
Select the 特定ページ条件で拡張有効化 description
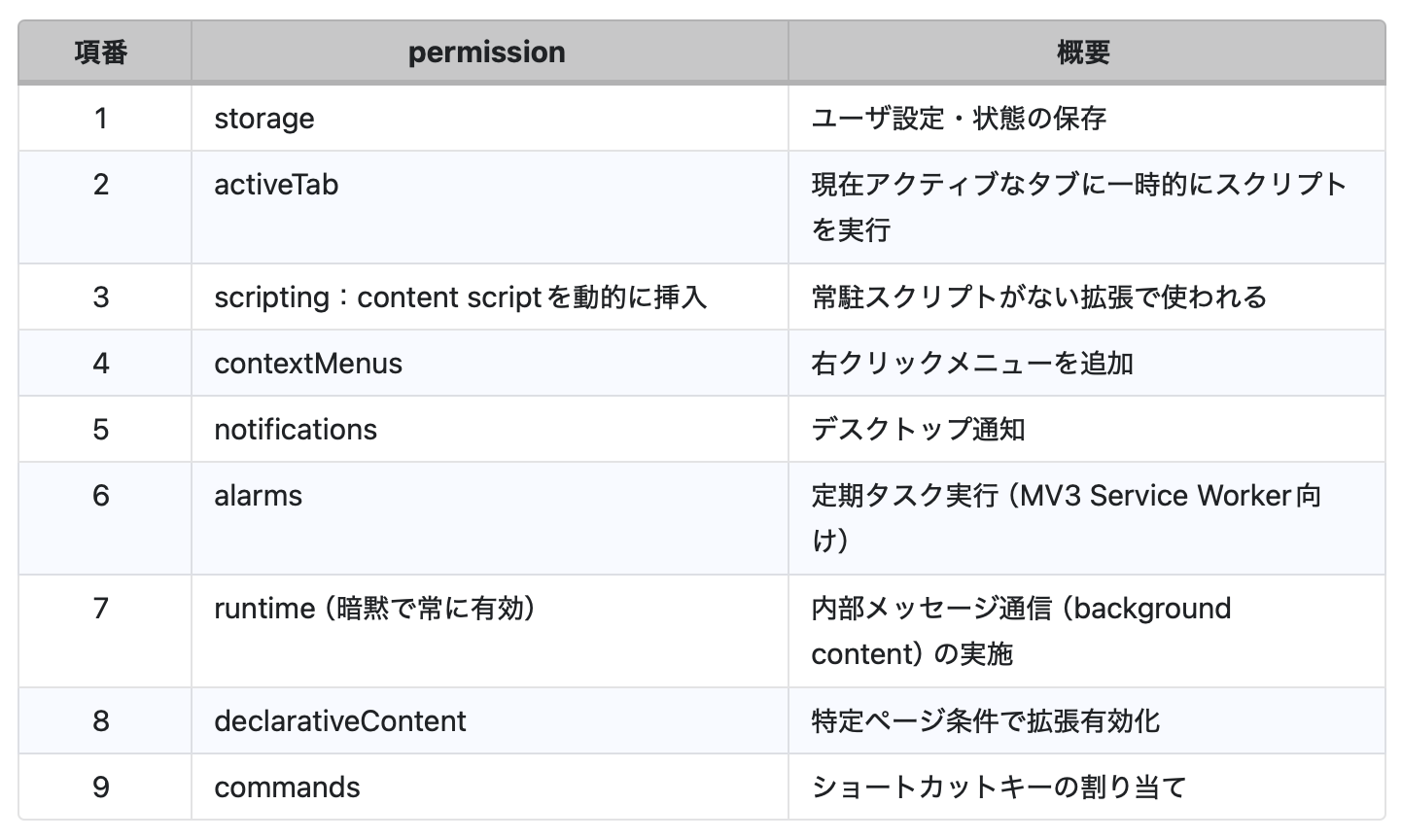click(x=985, y=721)
